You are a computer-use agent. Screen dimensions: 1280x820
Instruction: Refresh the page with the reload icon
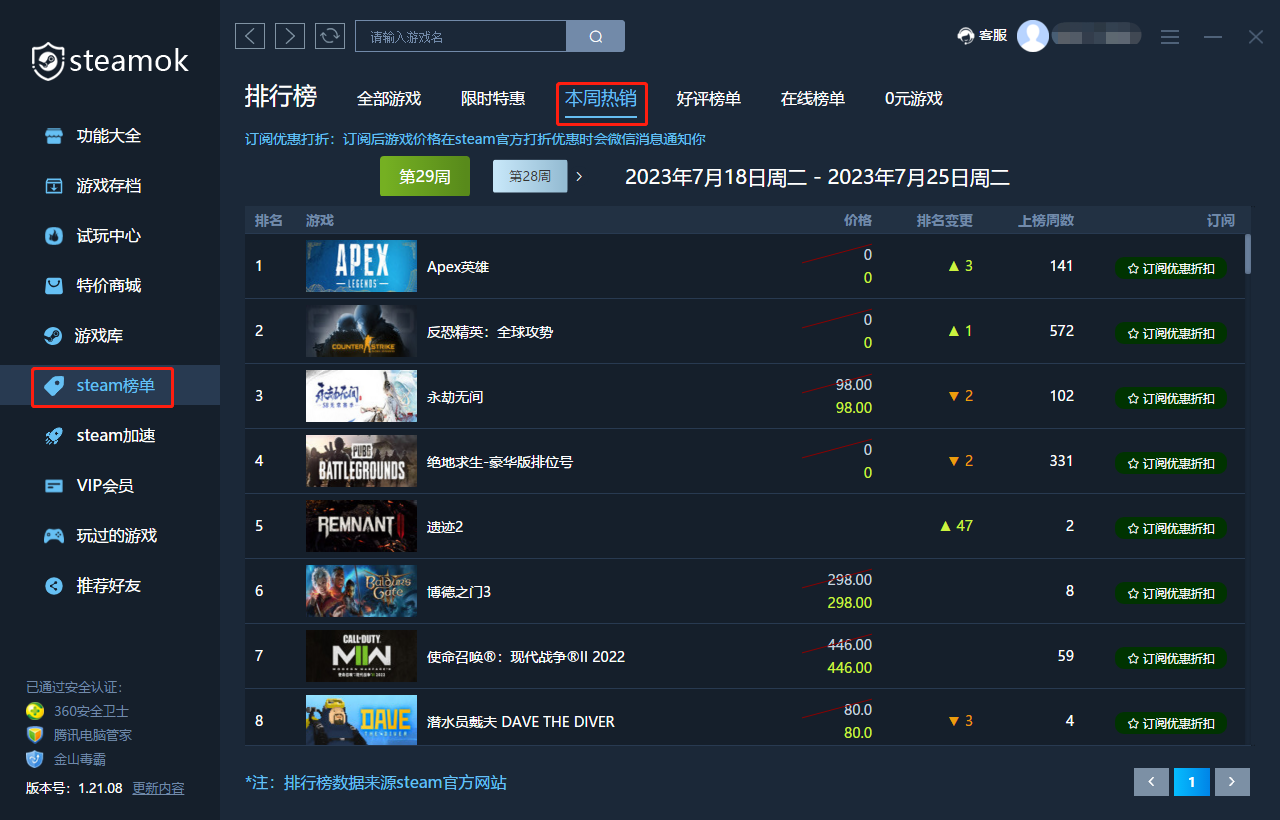click(x=330, y=37)
